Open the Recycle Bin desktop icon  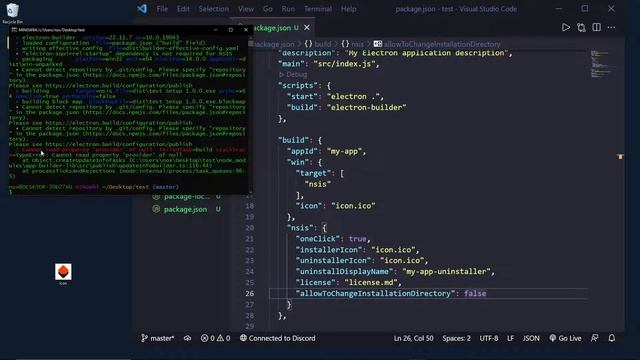[13, 13]
